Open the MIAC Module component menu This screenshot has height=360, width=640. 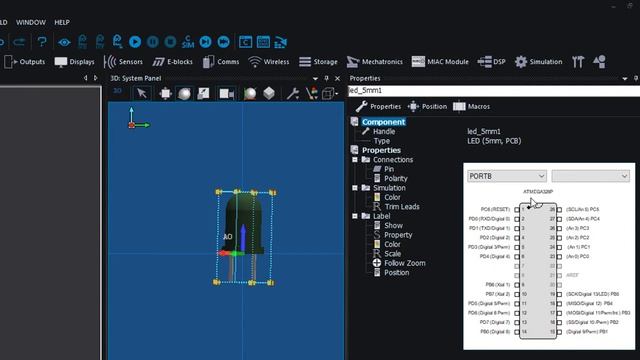pyautogui.click(x=440, y=62)
